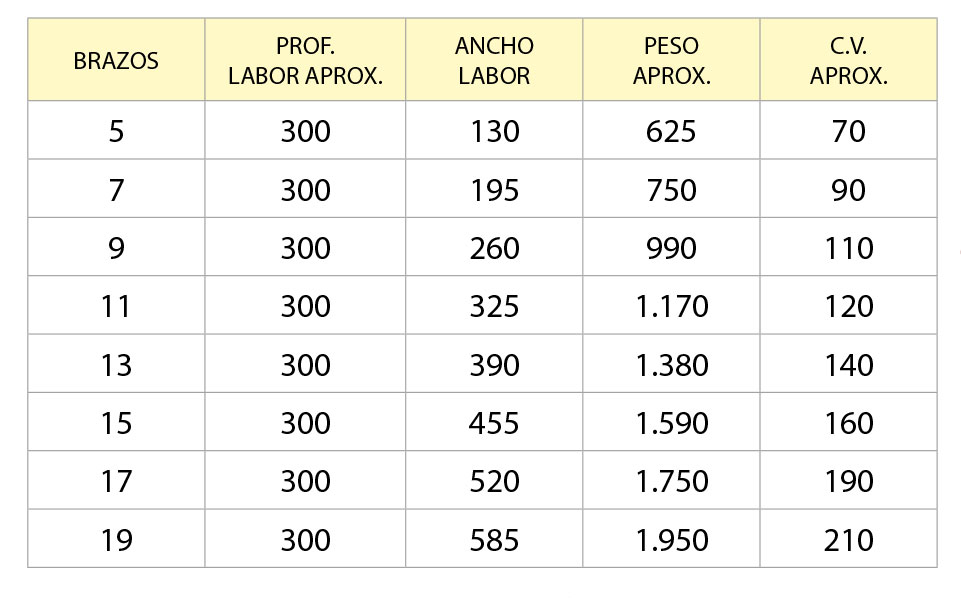Select the ancho labor value 195
Viewport: 961px width, 598px height.
(x=495, y=190)
